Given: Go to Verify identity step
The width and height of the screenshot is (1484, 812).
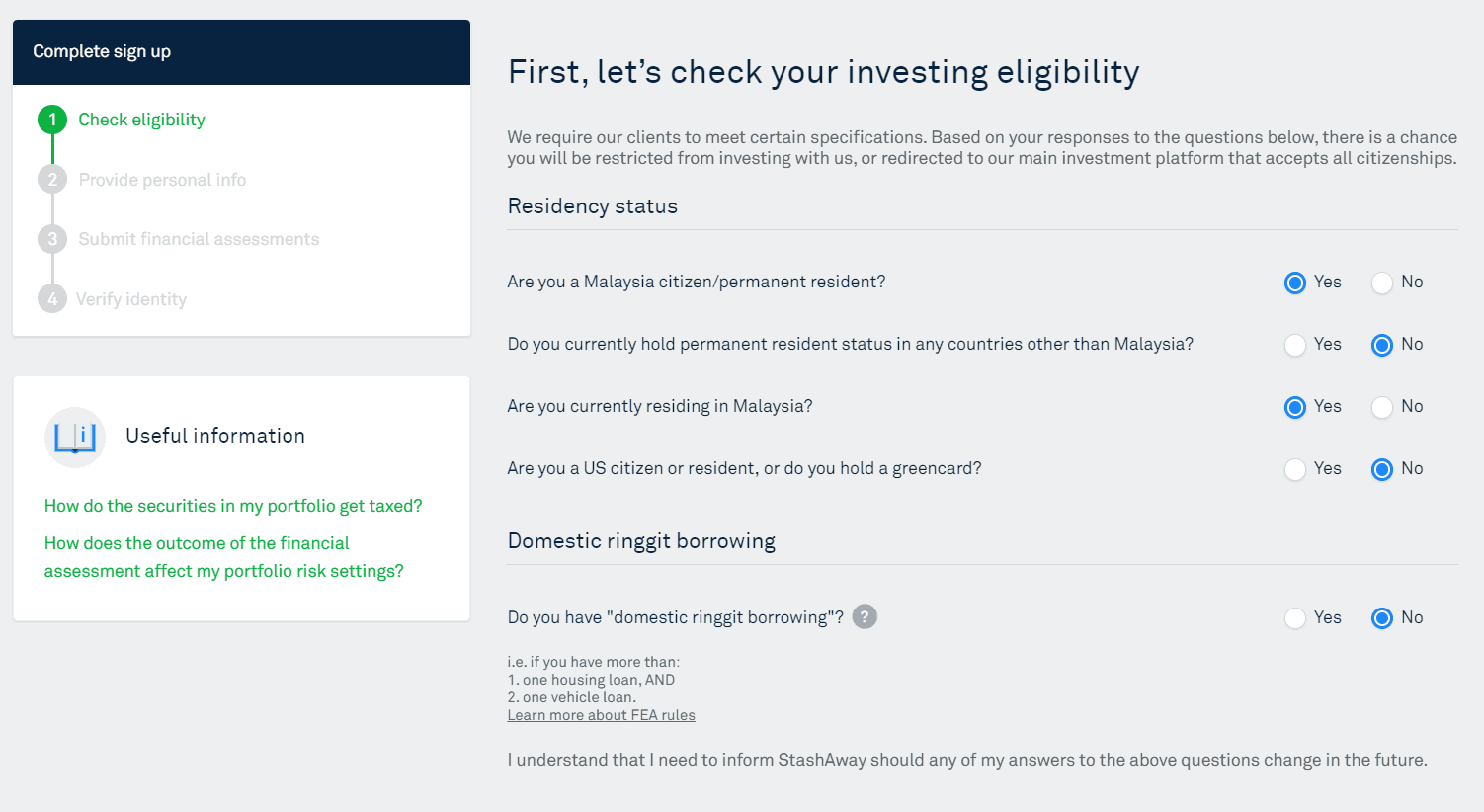Looking at the screenshot, I should point(131,299).
